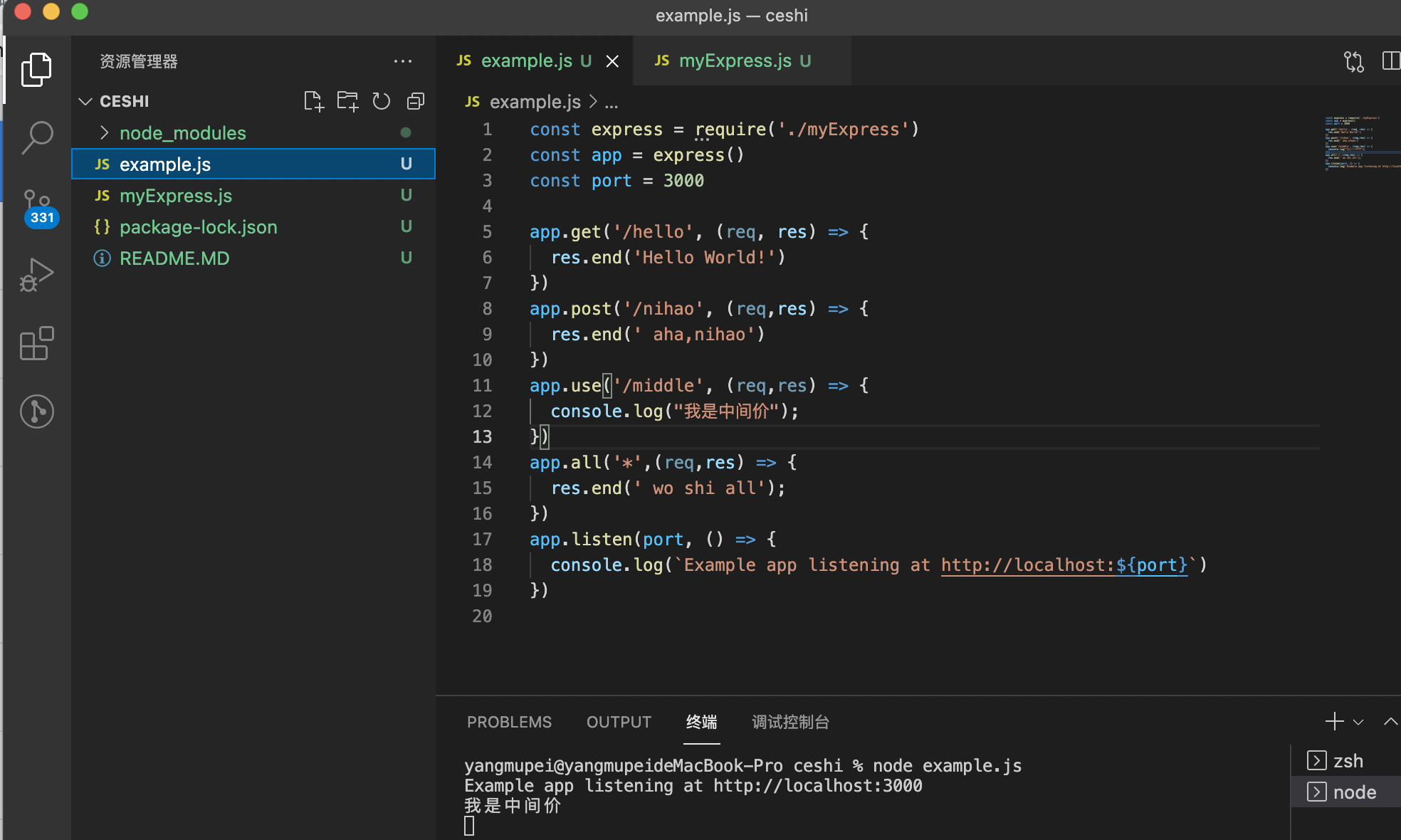The width and height of the screenshot is (1401, 840).
Task: Open package-lock.json in file tree
Action: pyautogui.click(x=198, y=227)
